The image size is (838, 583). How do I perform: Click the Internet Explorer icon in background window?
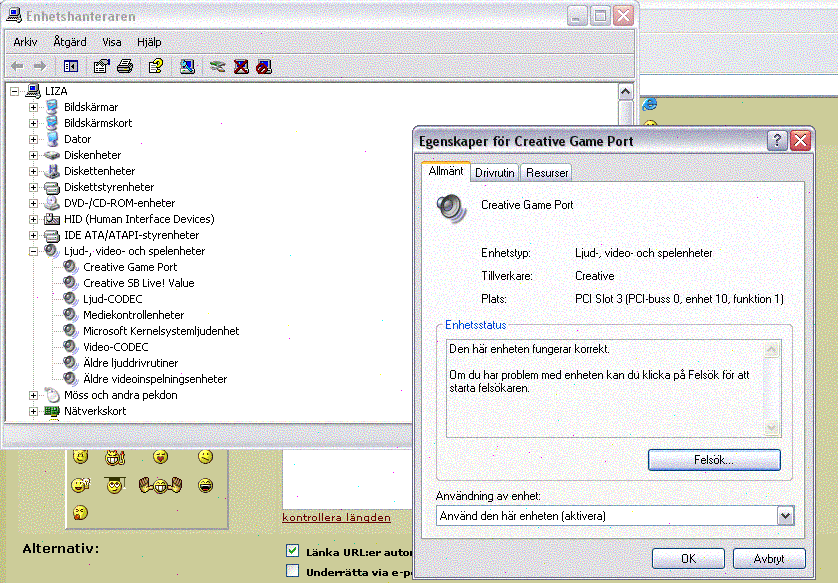tap(650, 104)
